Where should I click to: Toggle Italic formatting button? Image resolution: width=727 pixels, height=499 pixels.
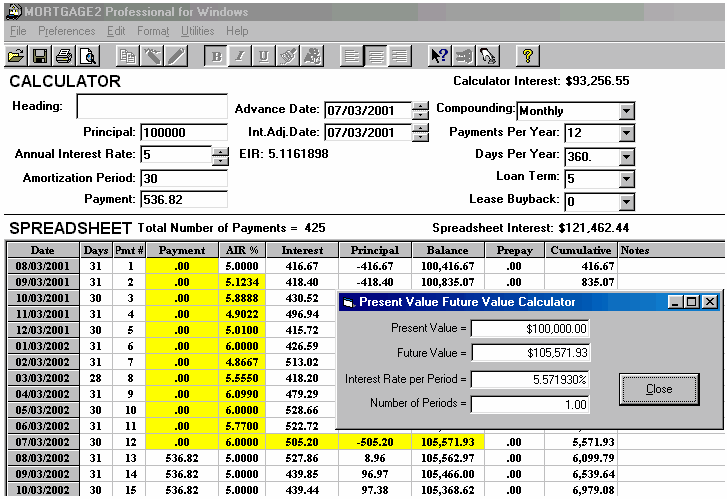pyautogui.click(x=240, y=56)
